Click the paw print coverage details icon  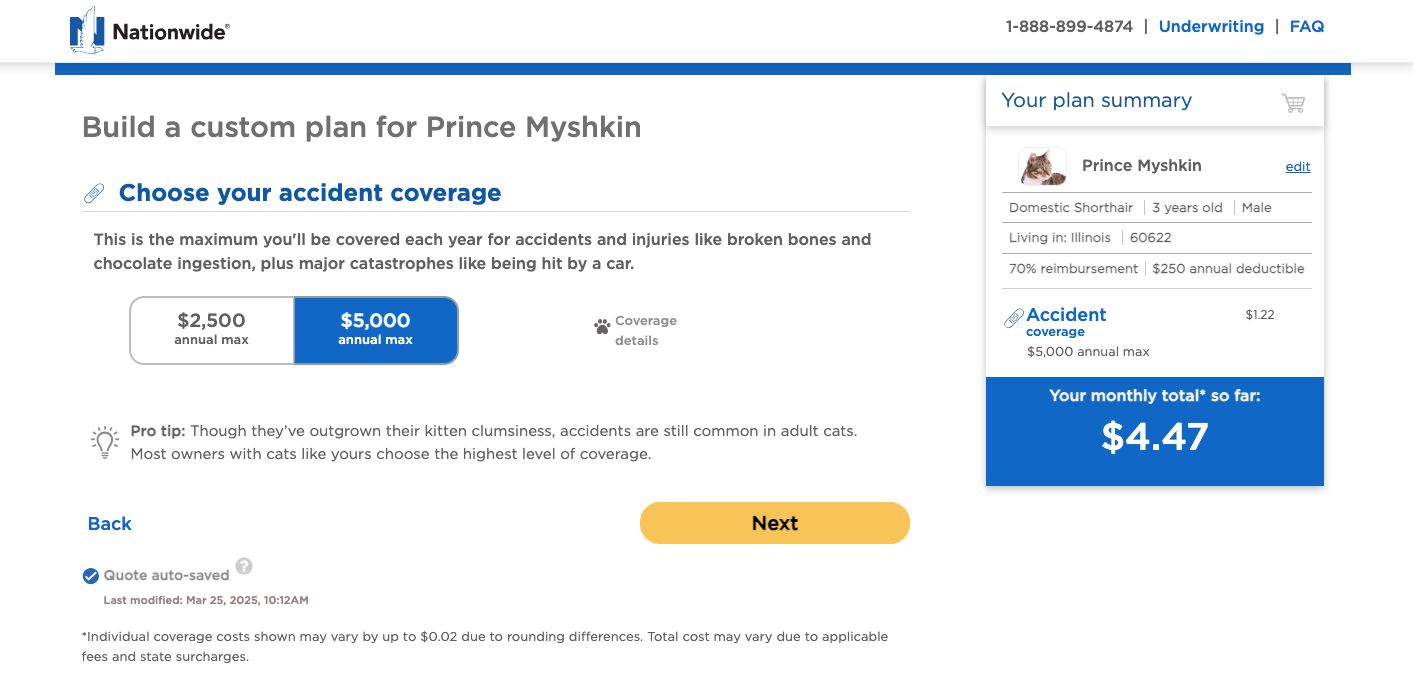[602, 326]
